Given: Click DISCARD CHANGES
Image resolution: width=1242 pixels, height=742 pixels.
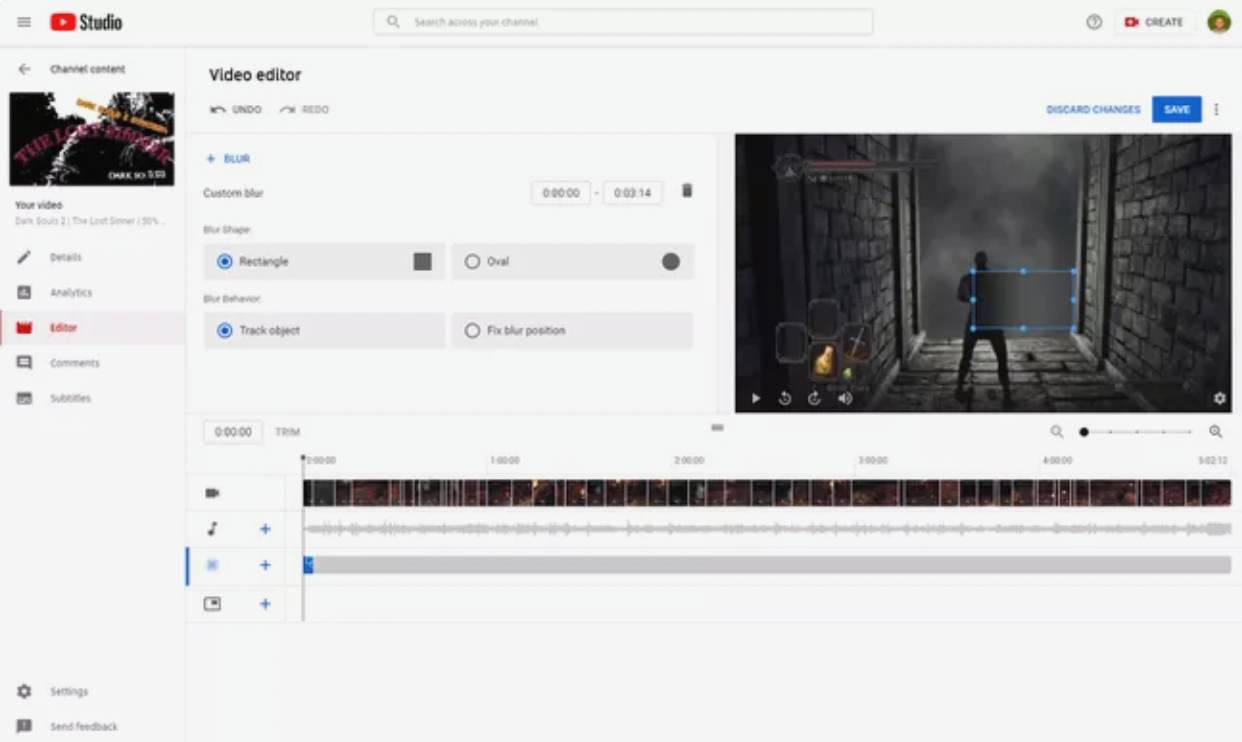Looking at the screenshot, I should [x=1093, y=109].
